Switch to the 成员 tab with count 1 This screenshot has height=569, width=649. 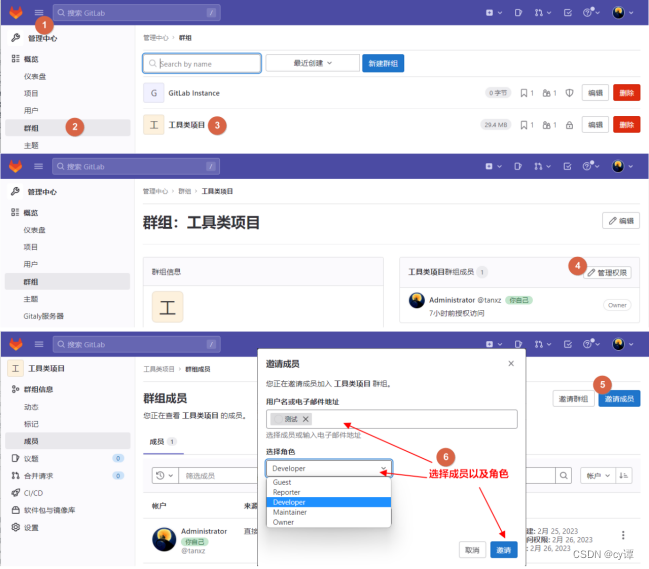(163, 442)
